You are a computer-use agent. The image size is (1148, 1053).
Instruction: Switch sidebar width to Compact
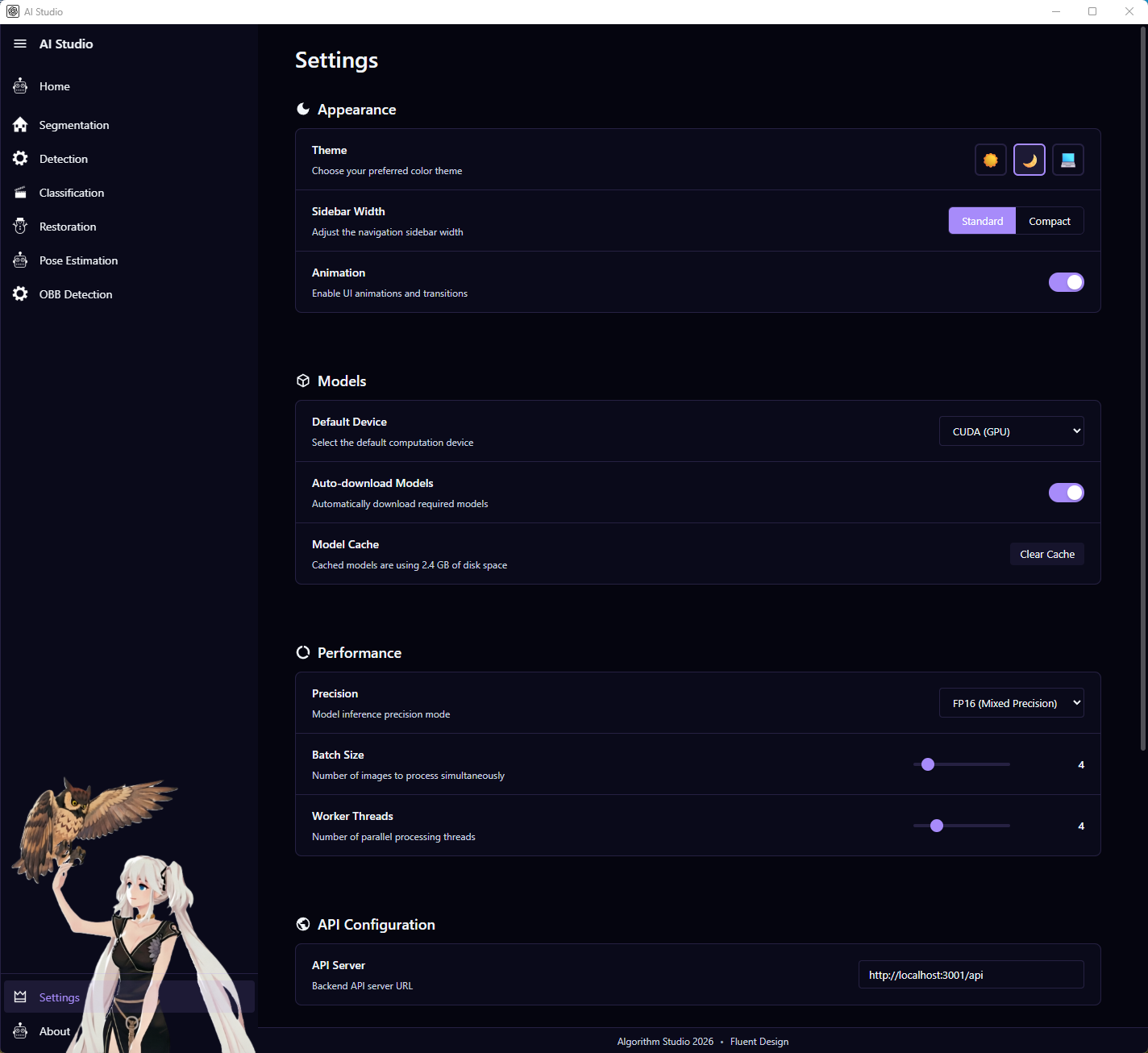(1049, 221)
